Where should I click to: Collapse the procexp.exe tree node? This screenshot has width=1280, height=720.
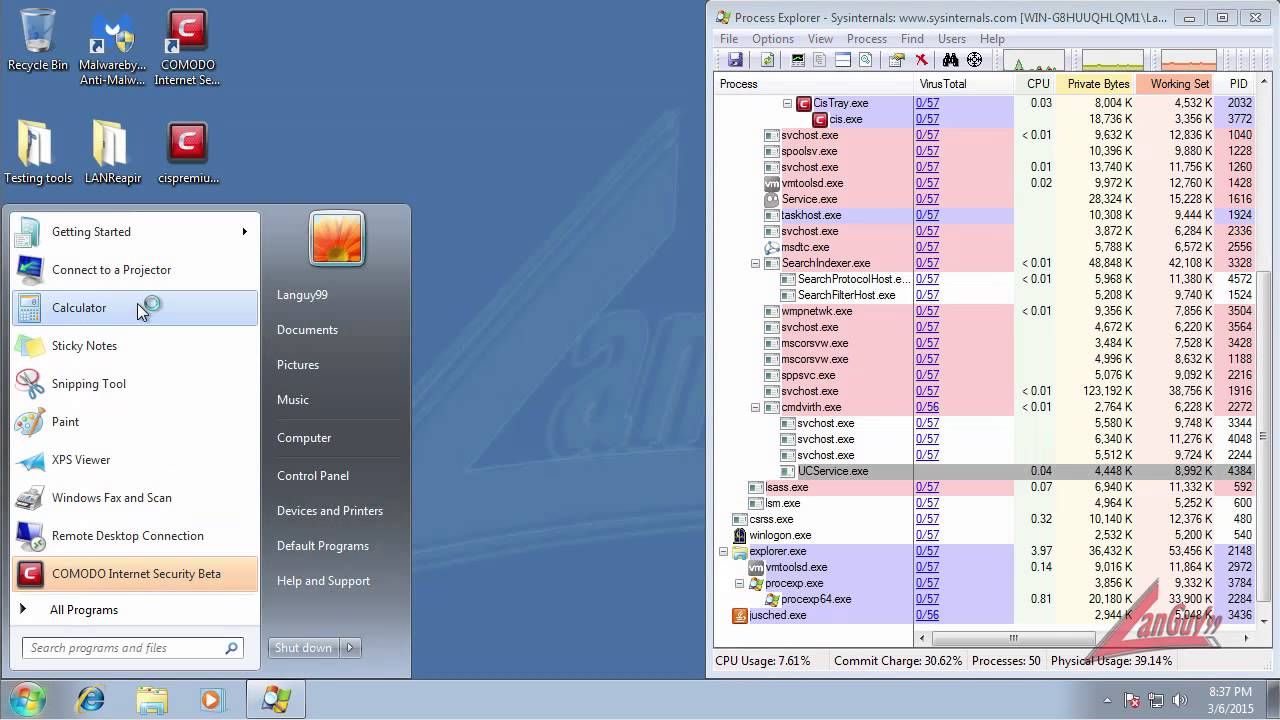tap(739, 583)
